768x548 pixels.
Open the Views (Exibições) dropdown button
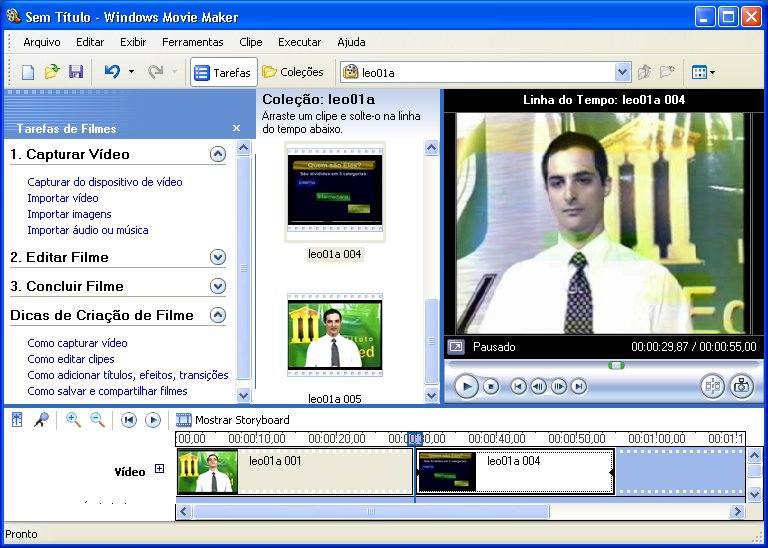[x=703, y=72]
